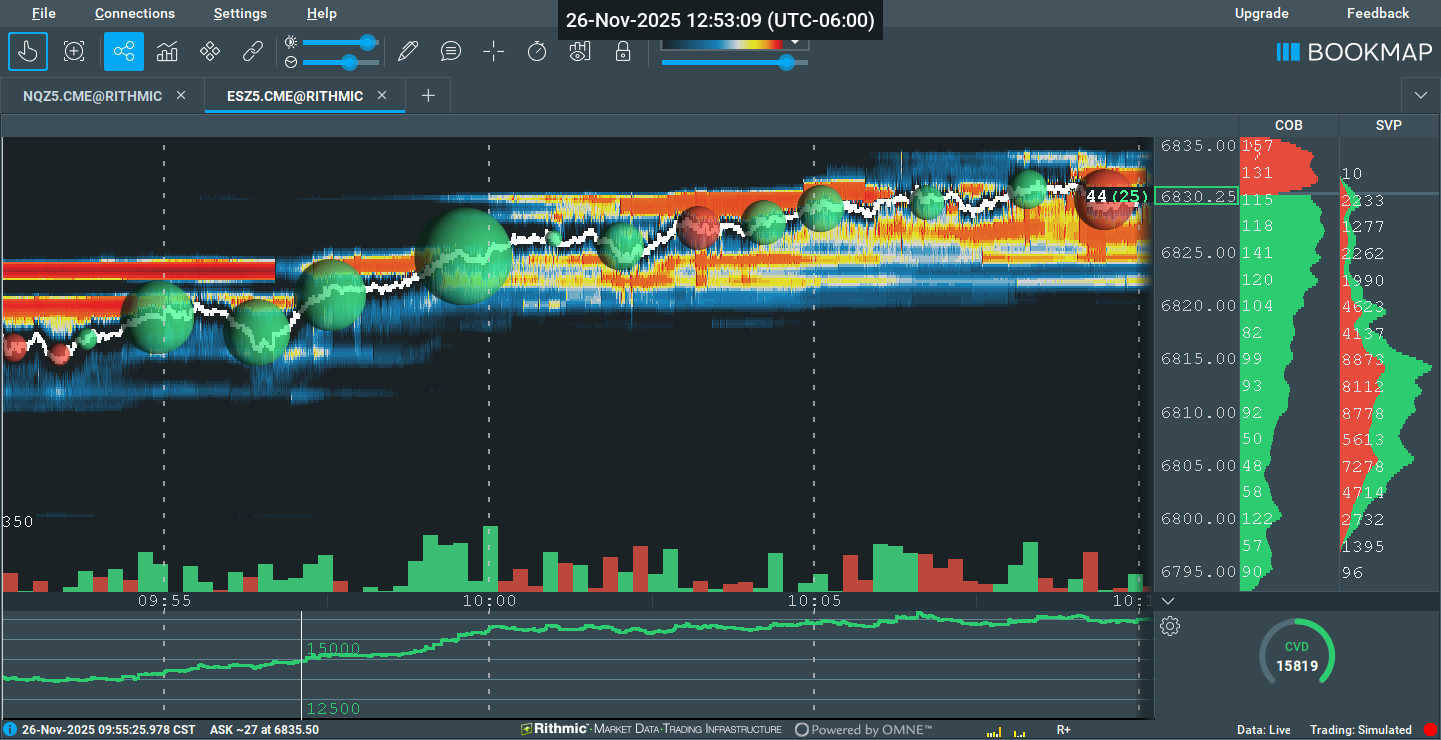Toggle the eye visibility icon

pos(580,51)
